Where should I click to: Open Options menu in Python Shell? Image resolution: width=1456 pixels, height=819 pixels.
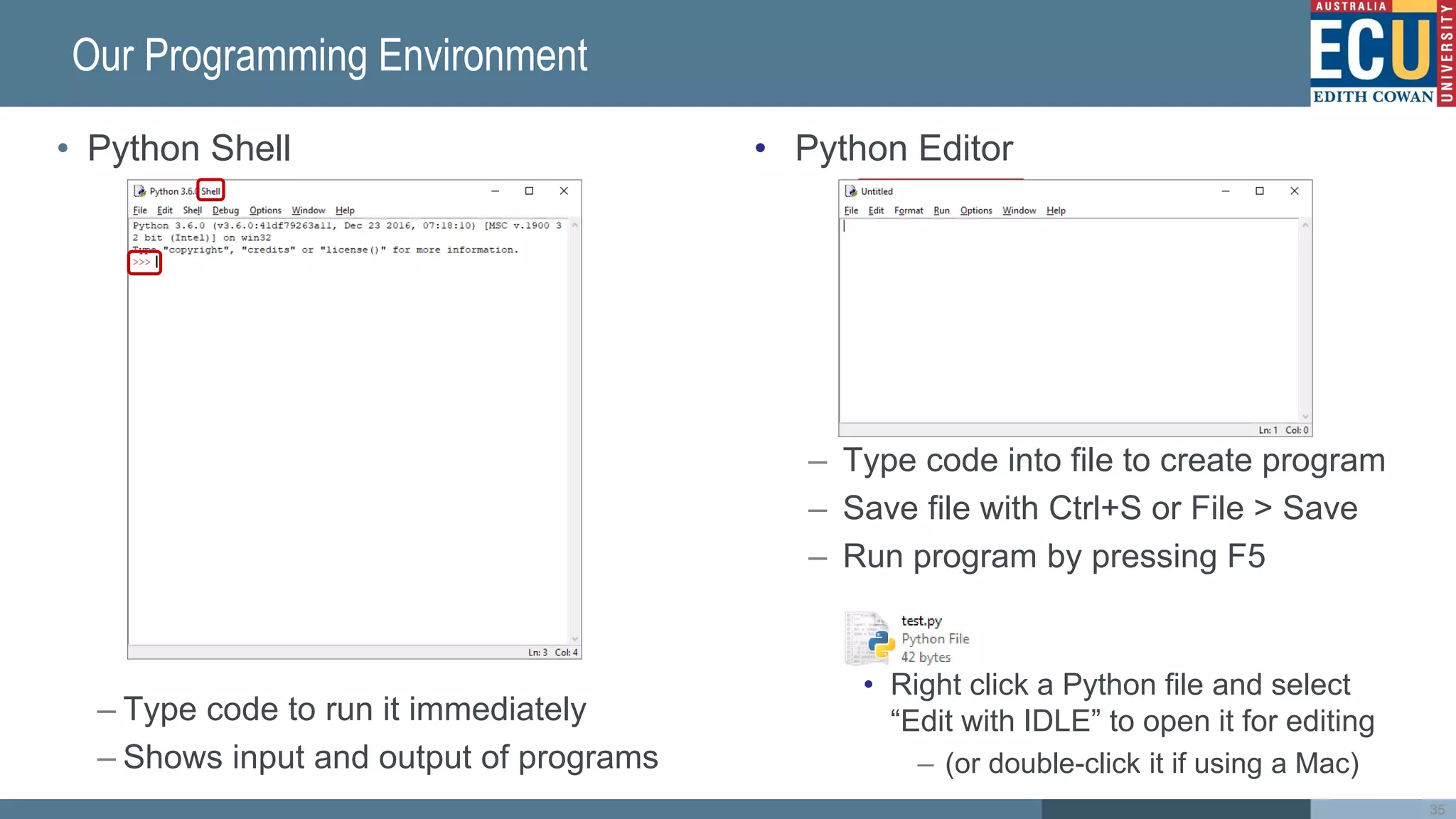pyautogui.click(x=265, y=210)
